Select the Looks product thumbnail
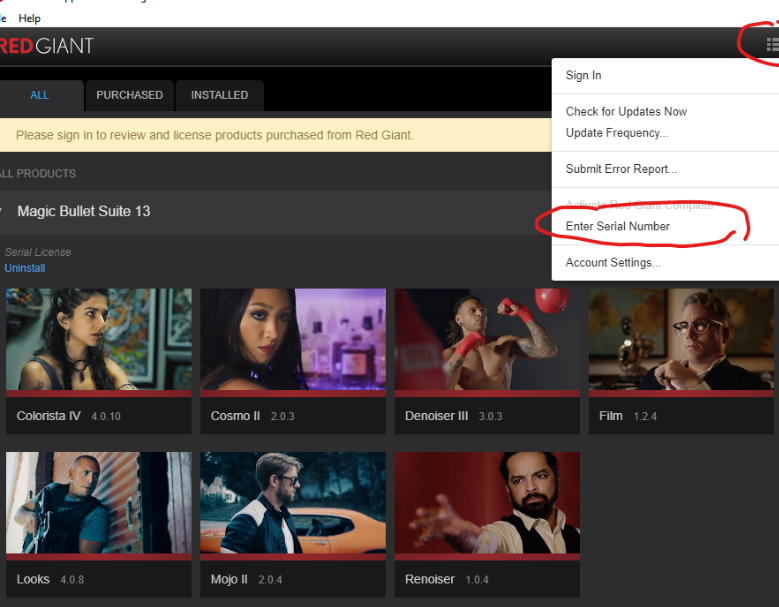This screenshot has width=779, height=607. point(98,505)
